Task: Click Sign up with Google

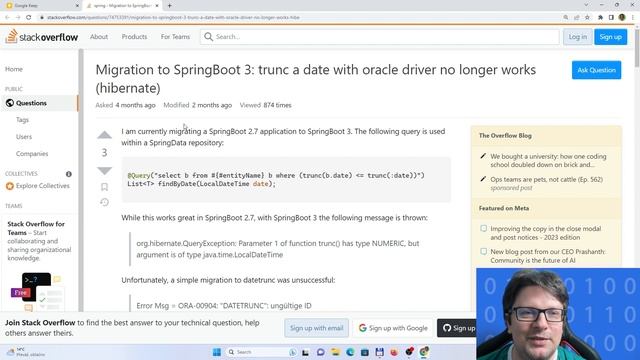Action: tap(393, 328)
